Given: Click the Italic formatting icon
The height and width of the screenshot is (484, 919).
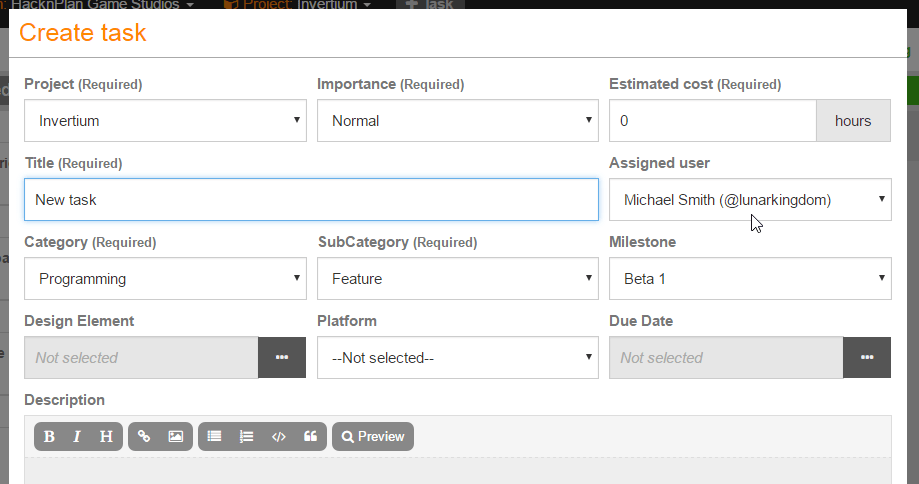Looking at the screenshot, I should coord(77,436).
